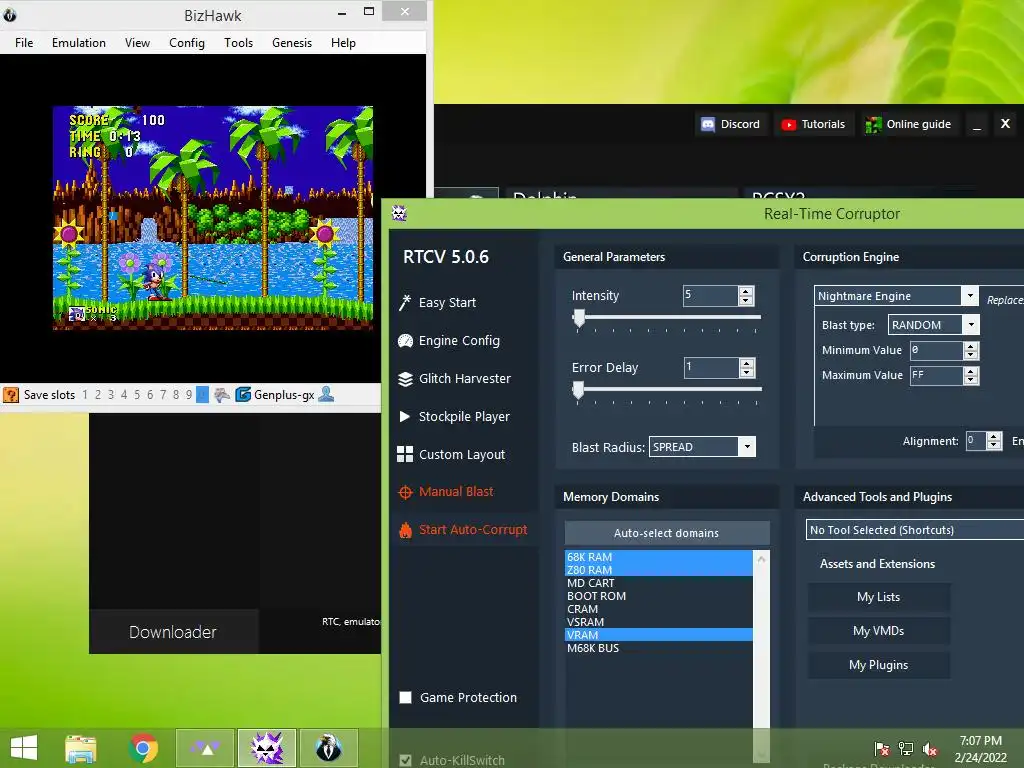
Task: Open the My Plugins button
Action: pos(878,665)
